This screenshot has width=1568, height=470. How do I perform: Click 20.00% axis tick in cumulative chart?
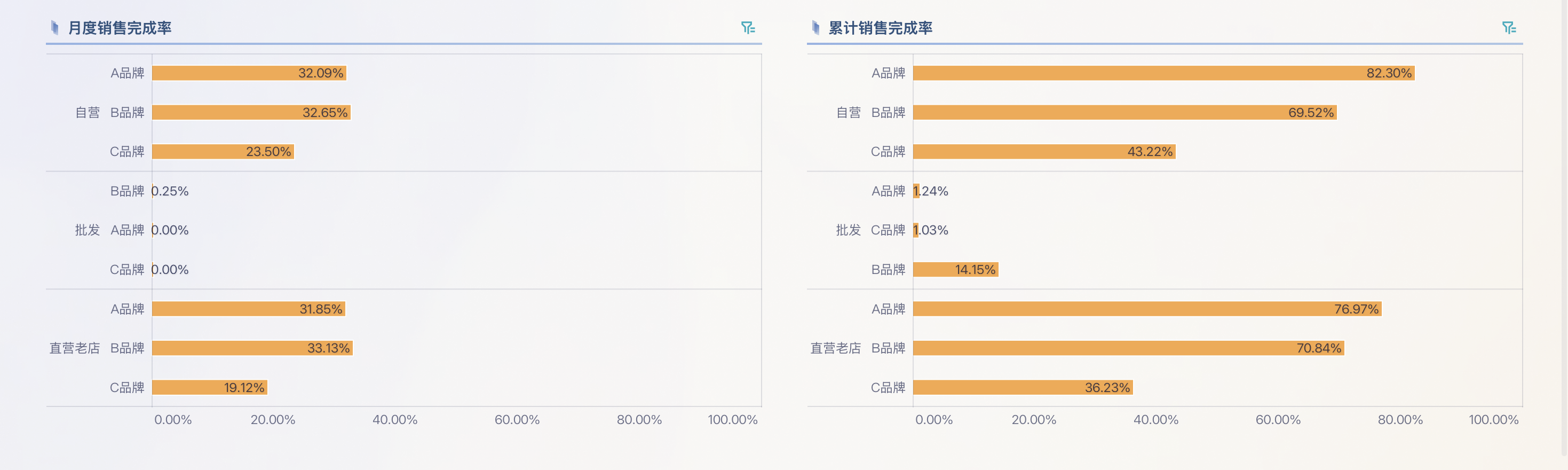[1034, 419]
